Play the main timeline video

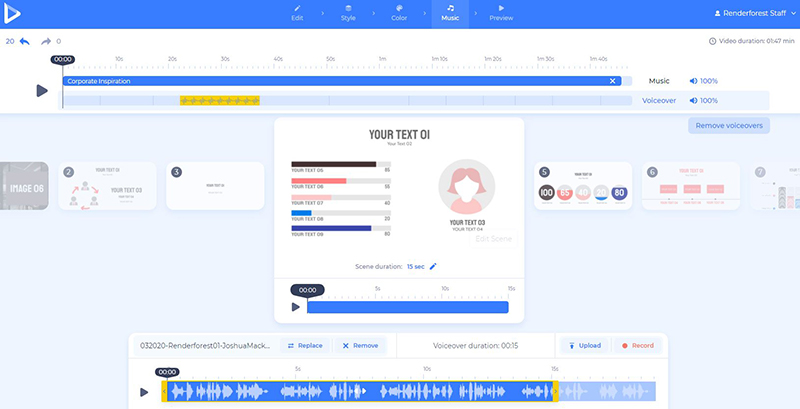(41, 90)
